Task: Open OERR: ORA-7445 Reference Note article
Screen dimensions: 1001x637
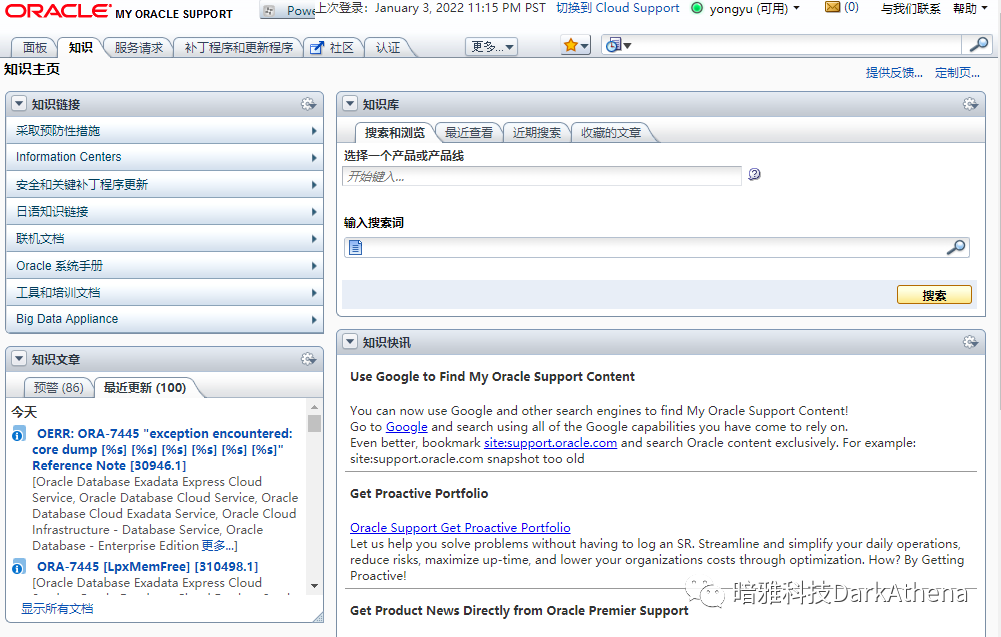Action: click(163, 449)
